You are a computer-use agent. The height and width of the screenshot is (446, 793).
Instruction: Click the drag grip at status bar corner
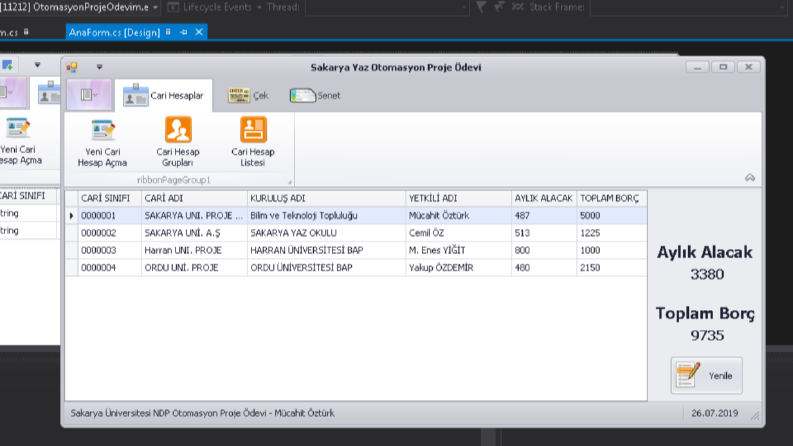click(755, 415)
